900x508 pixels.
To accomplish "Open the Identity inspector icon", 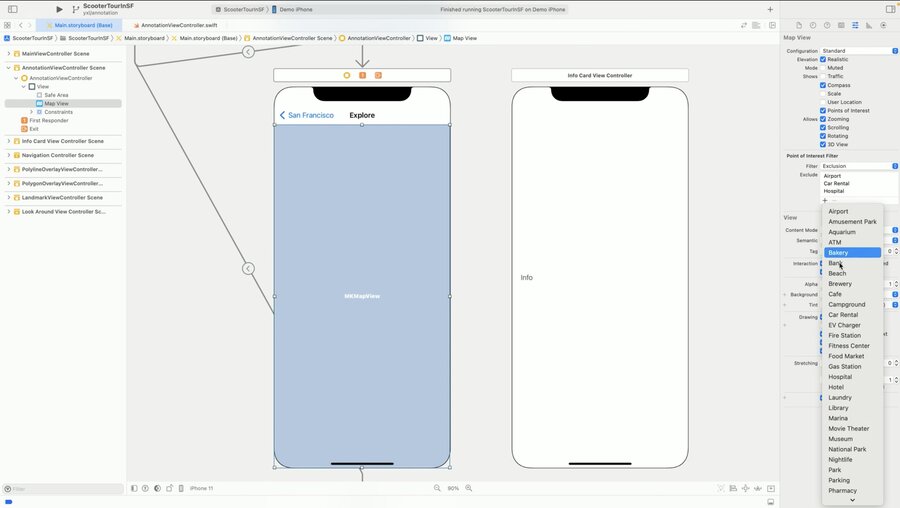I will click(841, 25).
